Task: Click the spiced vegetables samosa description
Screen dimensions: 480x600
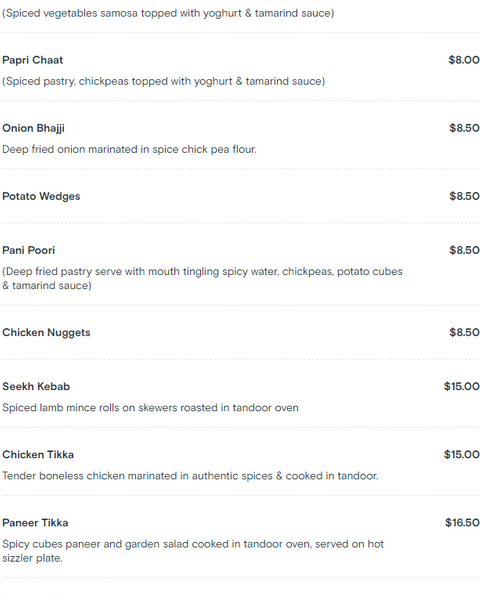Action: click(168, 13)
